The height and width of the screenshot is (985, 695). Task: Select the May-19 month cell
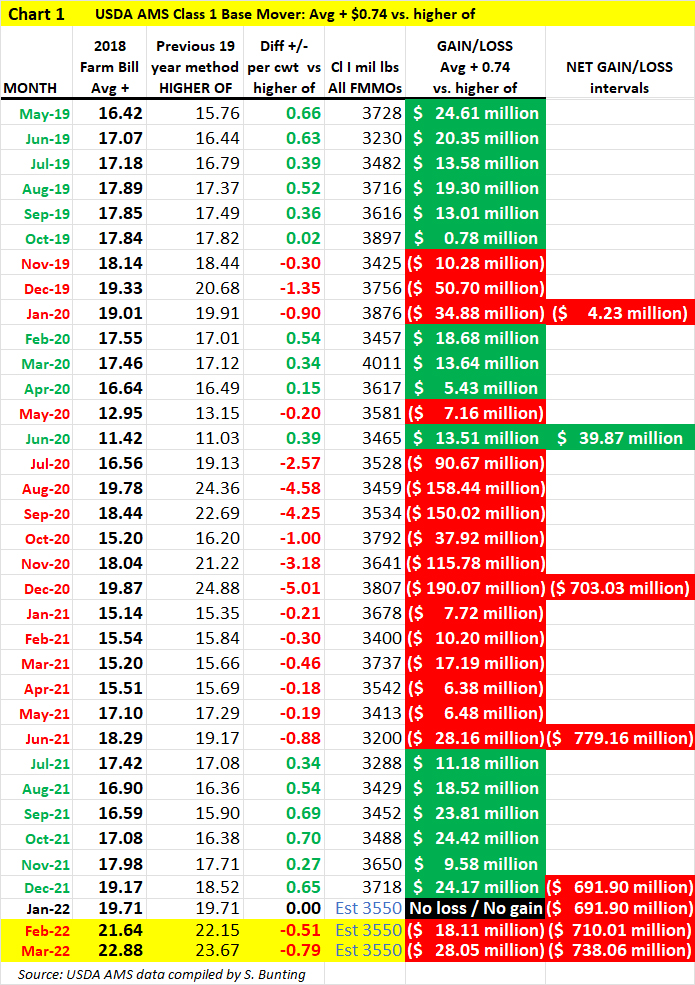(37, 113)
